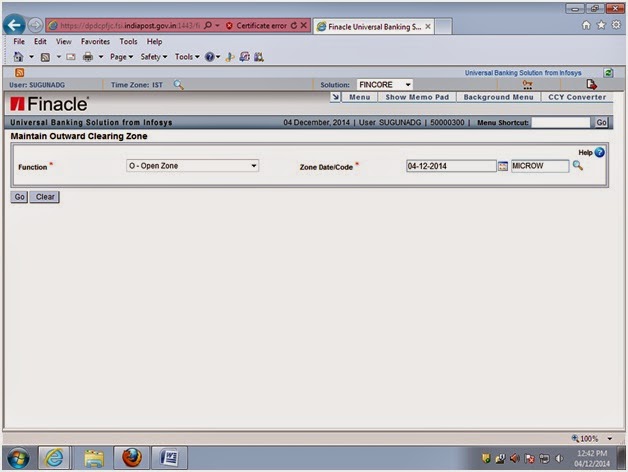Expand the Page dropdown
Image resolution: width=628 pixels, height=472 pixels.
point(121,57)
